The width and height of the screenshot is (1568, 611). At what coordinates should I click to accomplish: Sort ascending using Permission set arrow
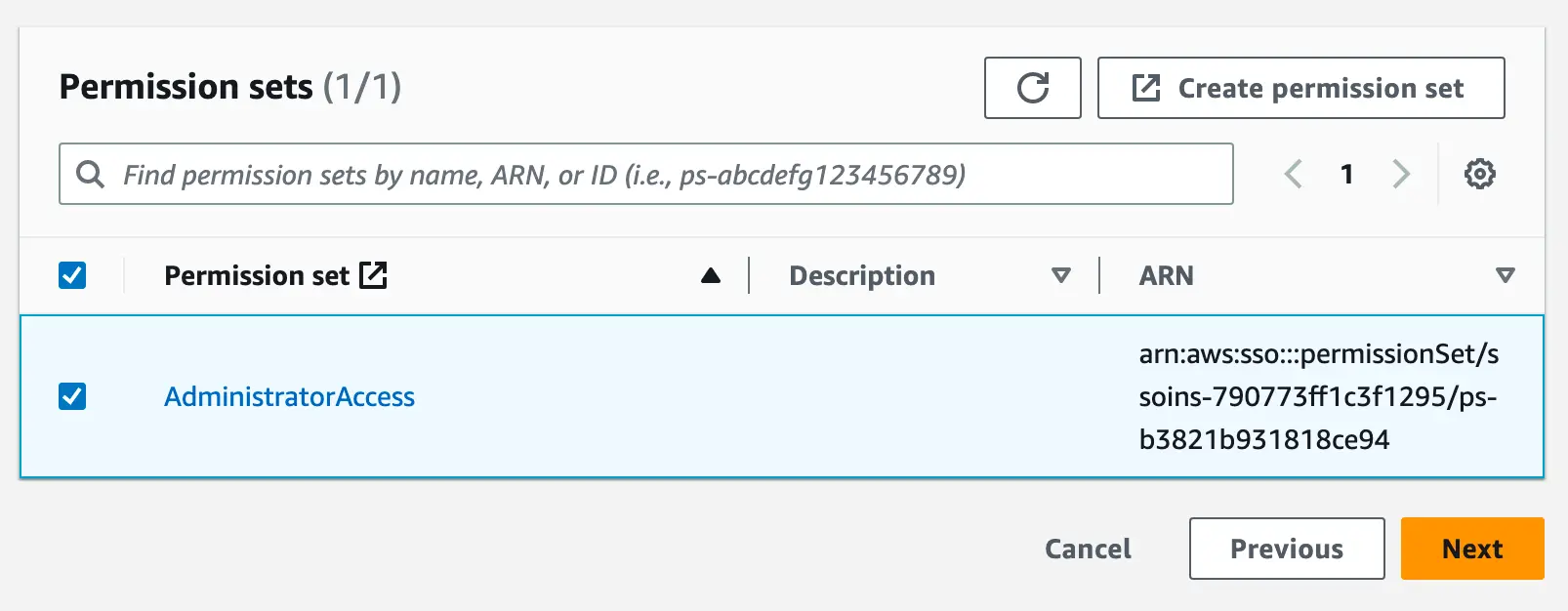tap(711, 276)
